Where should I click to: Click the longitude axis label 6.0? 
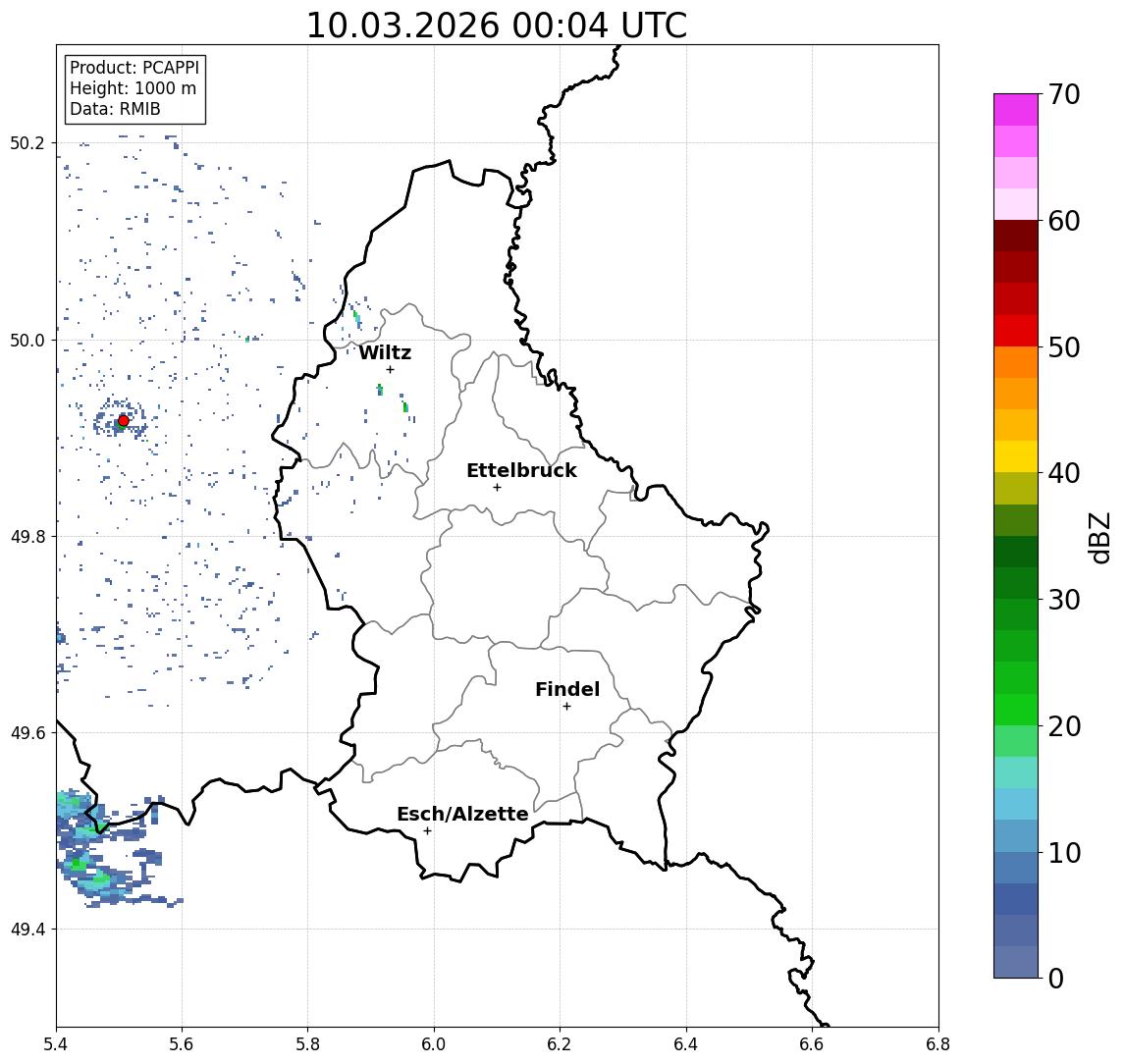[x=434, y=1044]
